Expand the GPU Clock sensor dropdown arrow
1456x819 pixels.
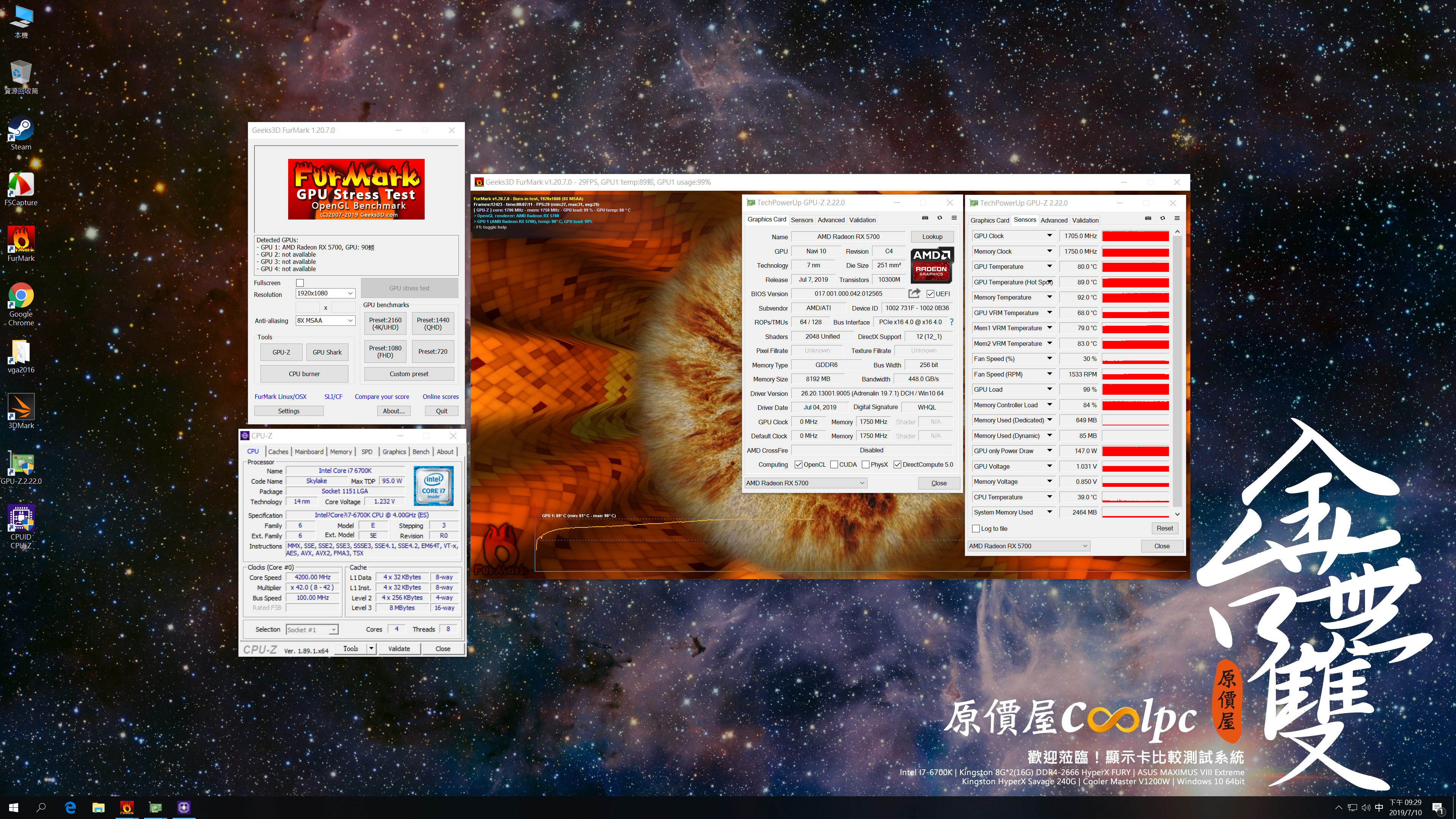tap(1050, 236)
